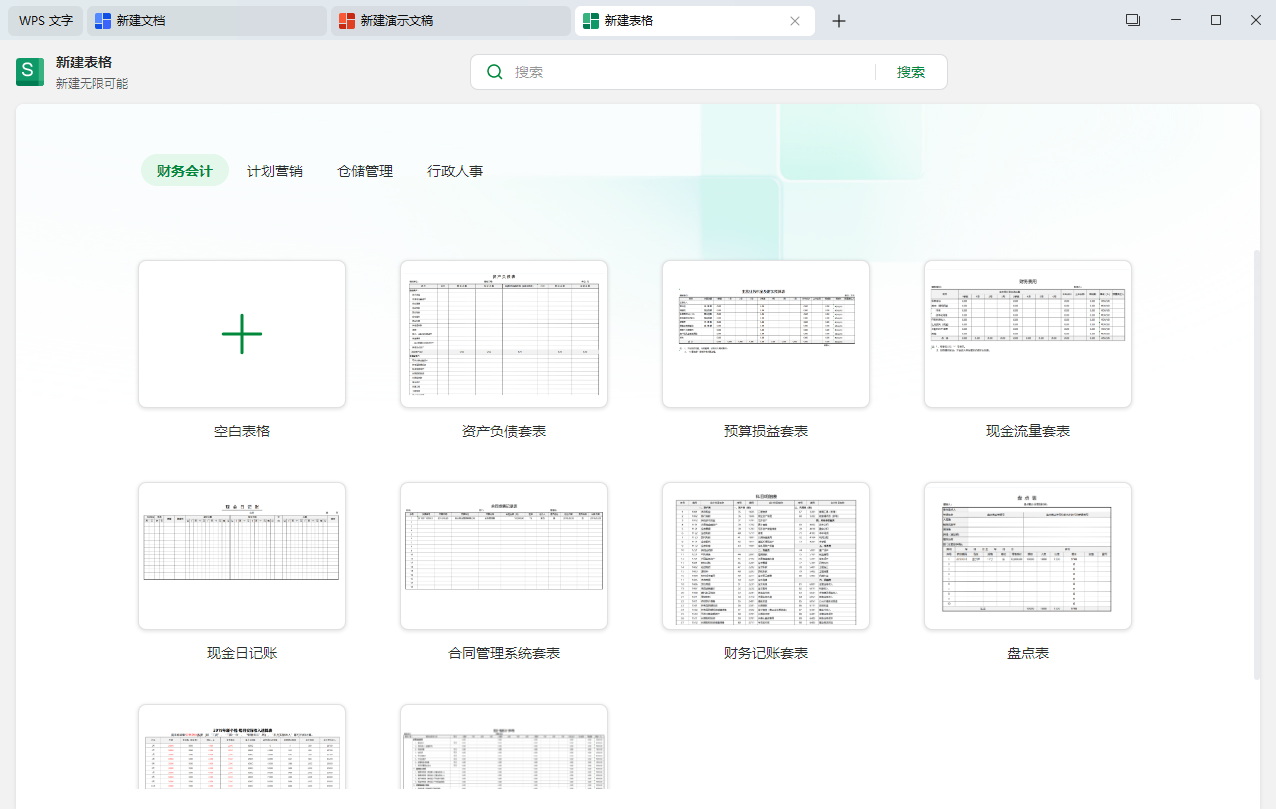Click the green S spreadsheet logo
The width and height of the screenshot is (1276, 809).
point(30,72)
